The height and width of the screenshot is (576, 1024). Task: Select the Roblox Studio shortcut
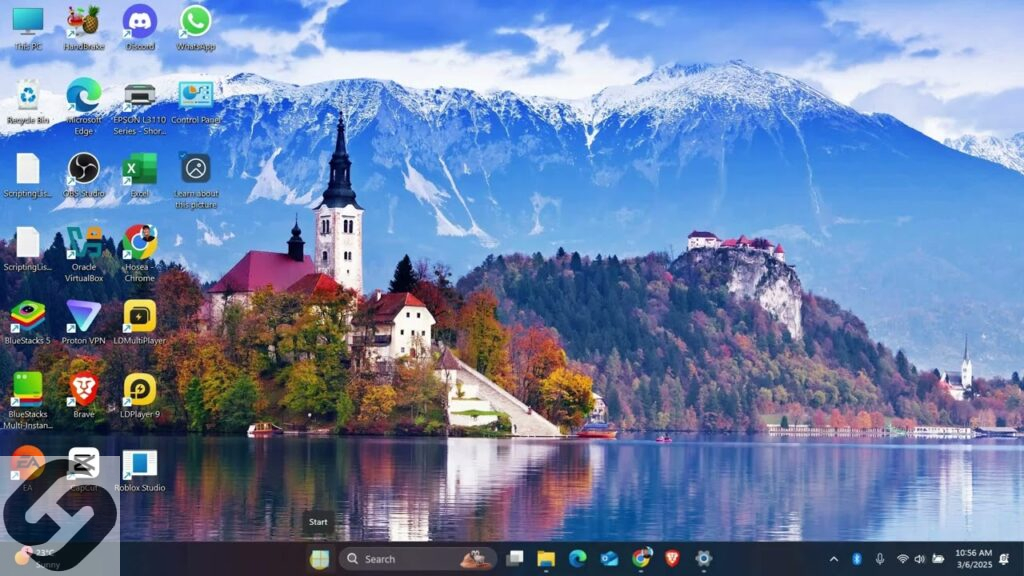coord(140,470)
